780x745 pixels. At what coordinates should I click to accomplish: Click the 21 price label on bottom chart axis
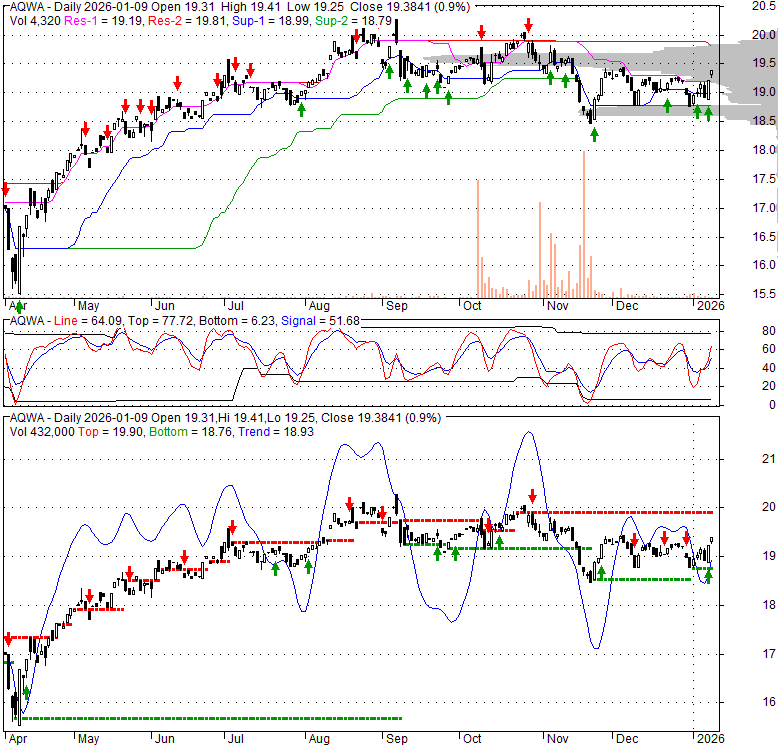[769, 459]
